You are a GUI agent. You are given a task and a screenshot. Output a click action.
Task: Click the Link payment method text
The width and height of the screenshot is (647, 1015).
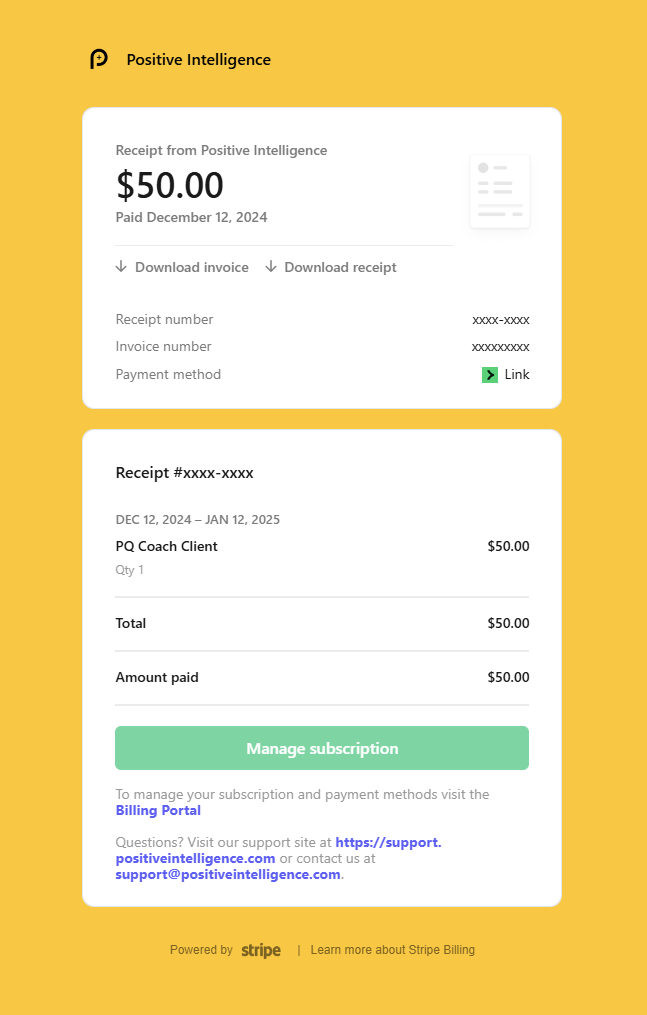(x=517, y=374)
